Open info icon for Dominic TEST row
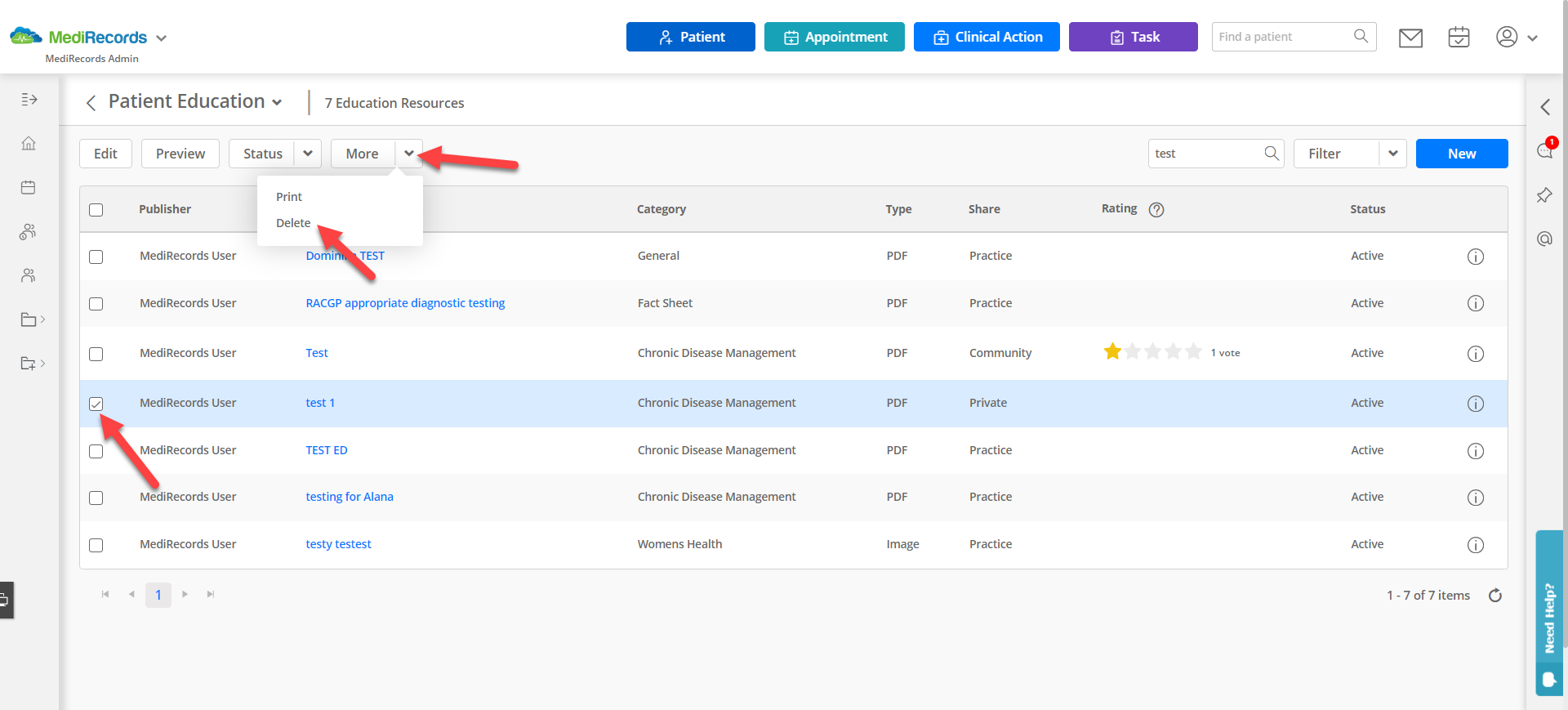 pos(1476,257)
